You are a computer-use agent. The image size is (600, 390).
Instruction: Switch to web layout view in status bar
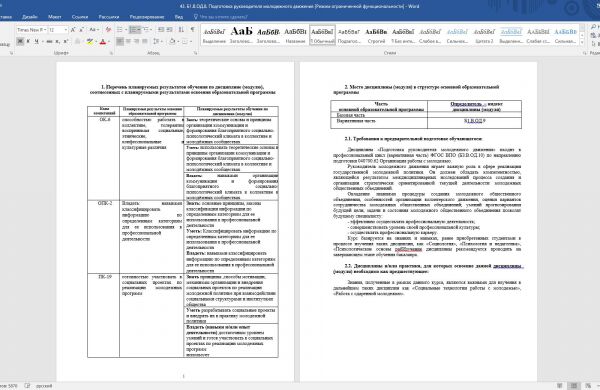click(588, 386)
